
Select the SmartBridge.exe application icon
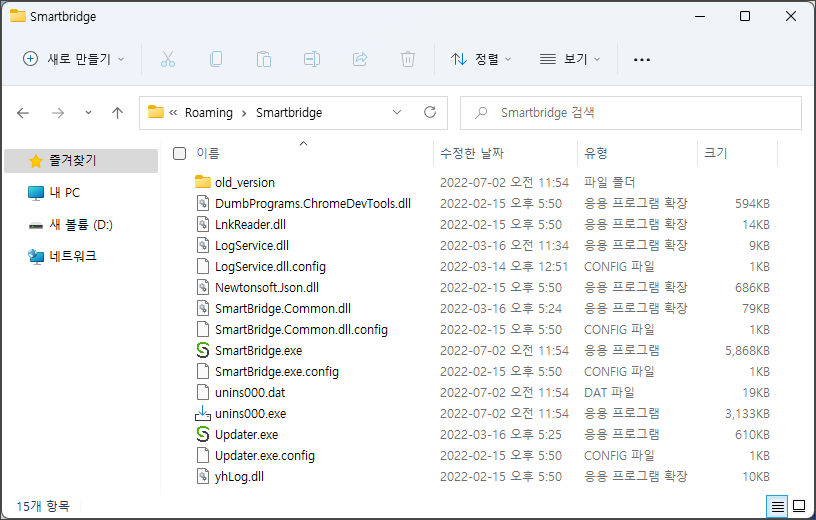click(x=203, y=350)
